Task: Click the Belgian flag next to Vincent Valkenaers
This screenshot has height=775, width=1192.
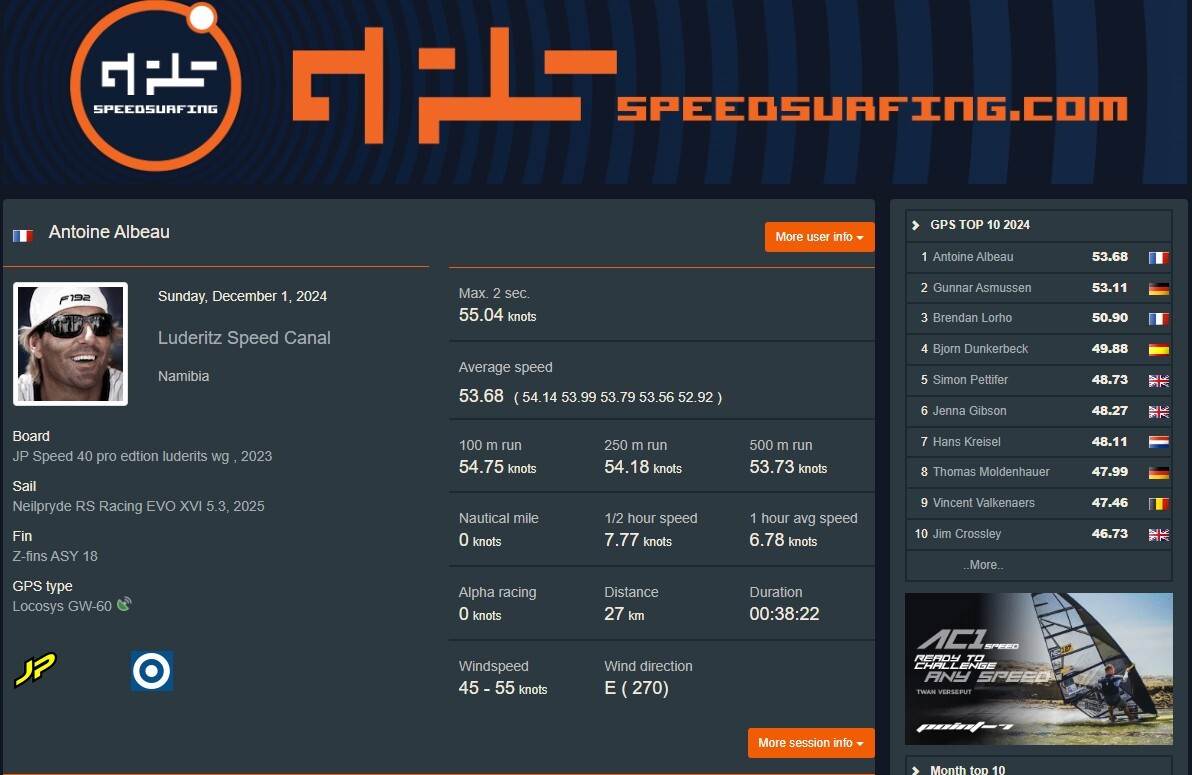Action: pos(1159,503)
